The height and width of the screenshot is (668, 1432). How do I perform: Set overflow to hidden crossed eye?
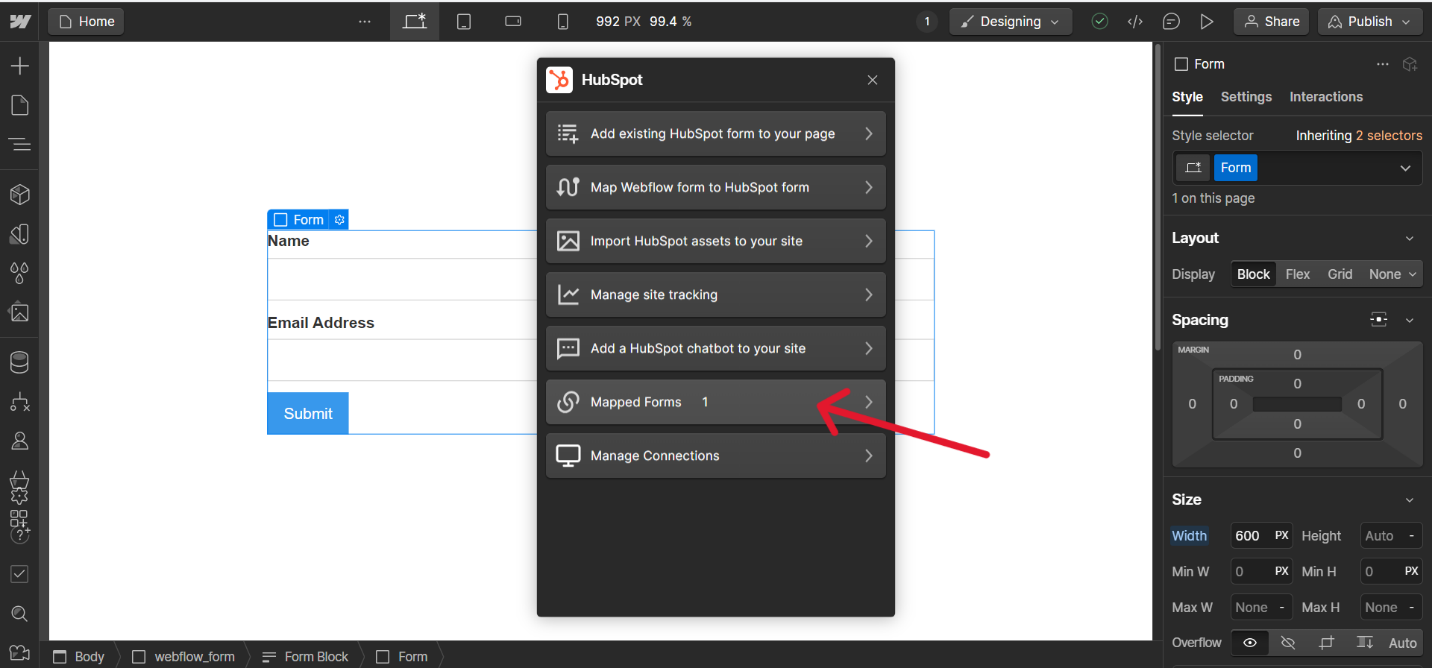pos(1288,643)
